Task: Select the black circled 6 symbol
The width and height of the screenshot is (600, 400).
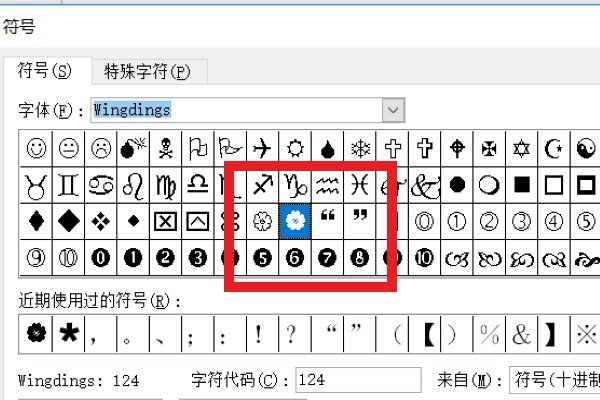Action: 295,258
